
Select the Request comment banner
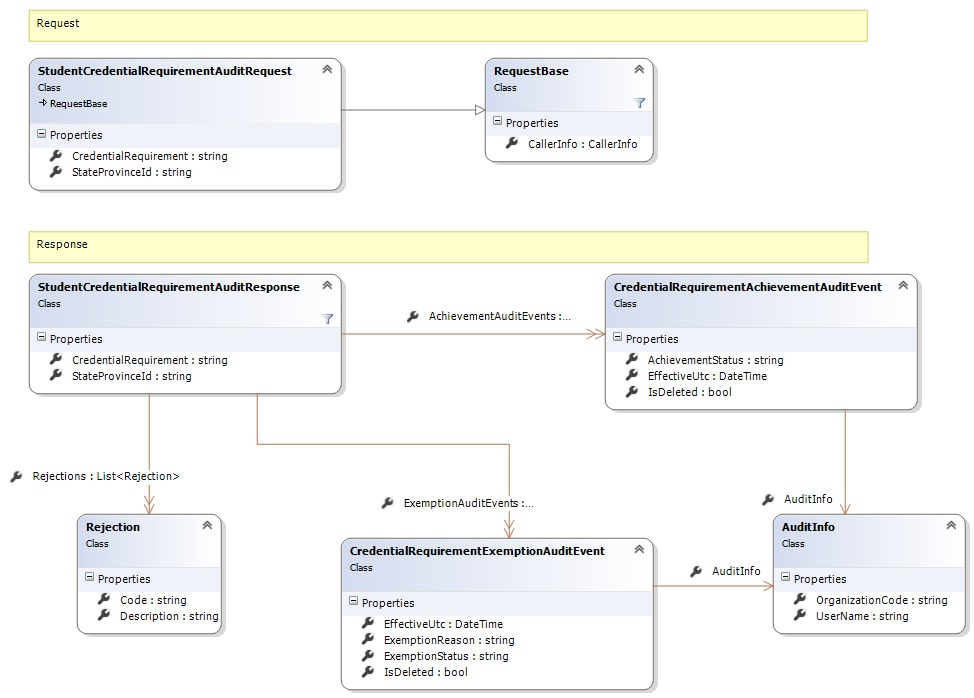click(x=448, y=25)
